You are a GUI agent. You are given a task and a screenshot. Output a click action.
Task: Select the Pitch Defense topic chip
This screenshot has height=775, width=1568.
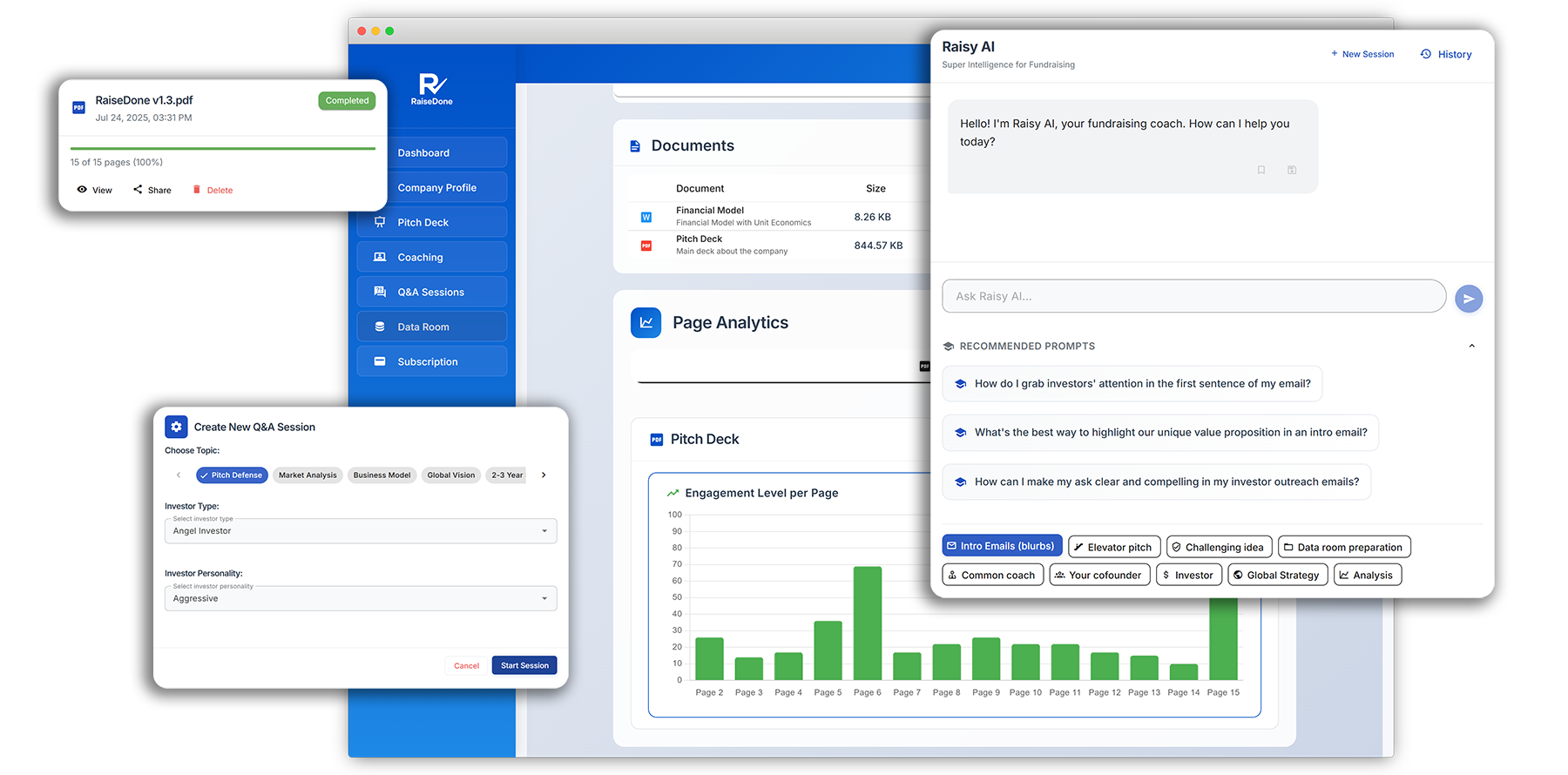point(231,475)
